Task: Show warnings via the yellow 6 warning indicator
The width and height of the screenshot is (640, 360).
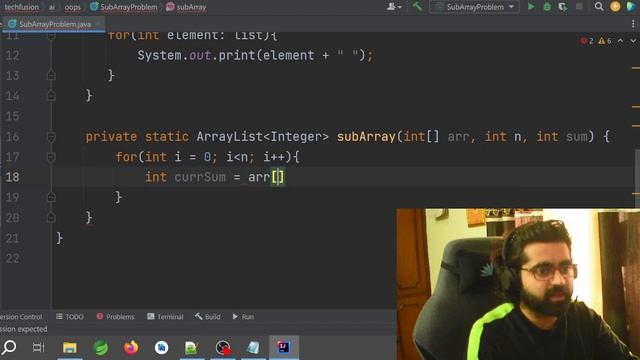Action: (605, 41)
